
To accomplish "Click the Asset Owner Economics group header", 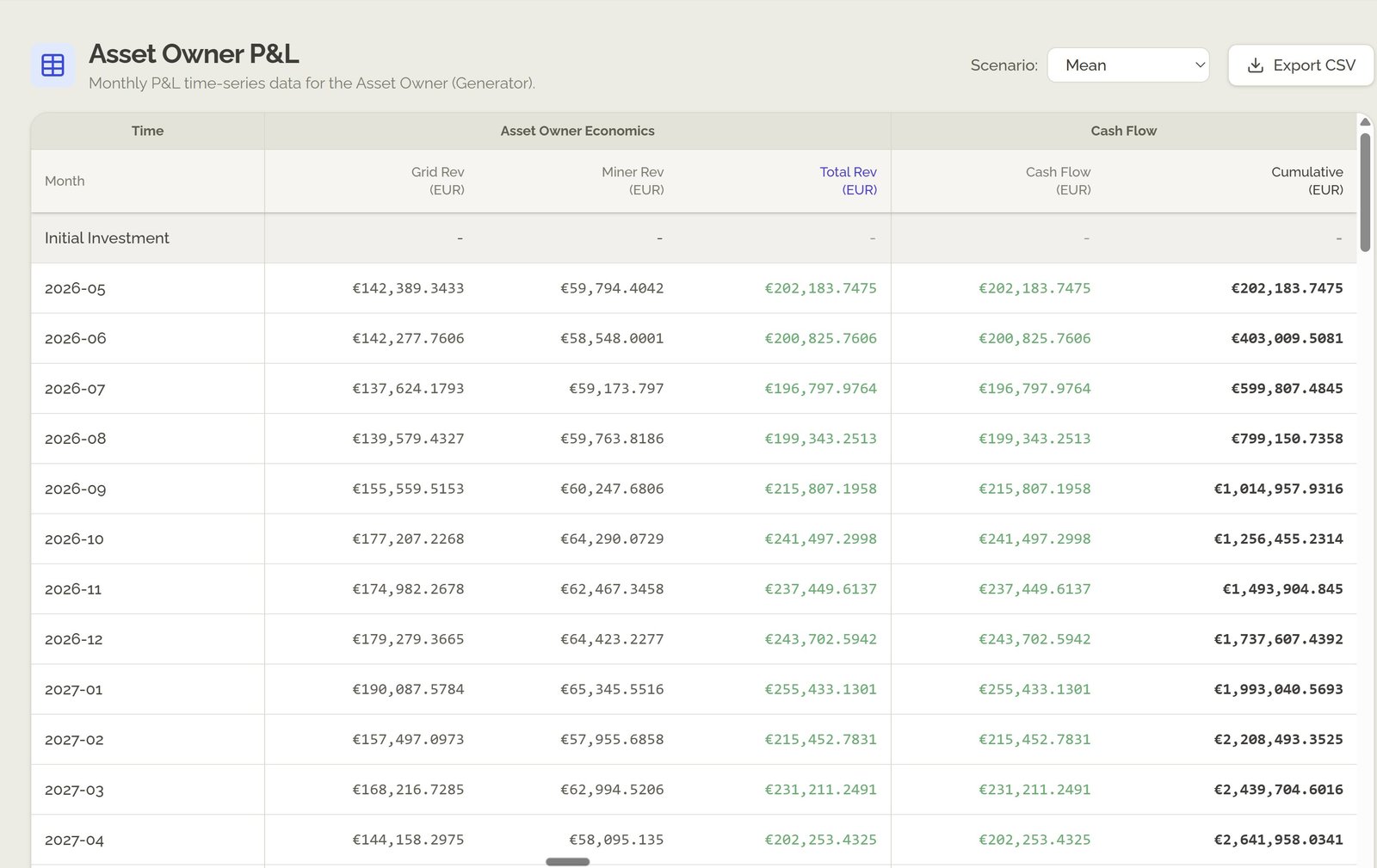I will pyautogui.click(x=577, y=131).
